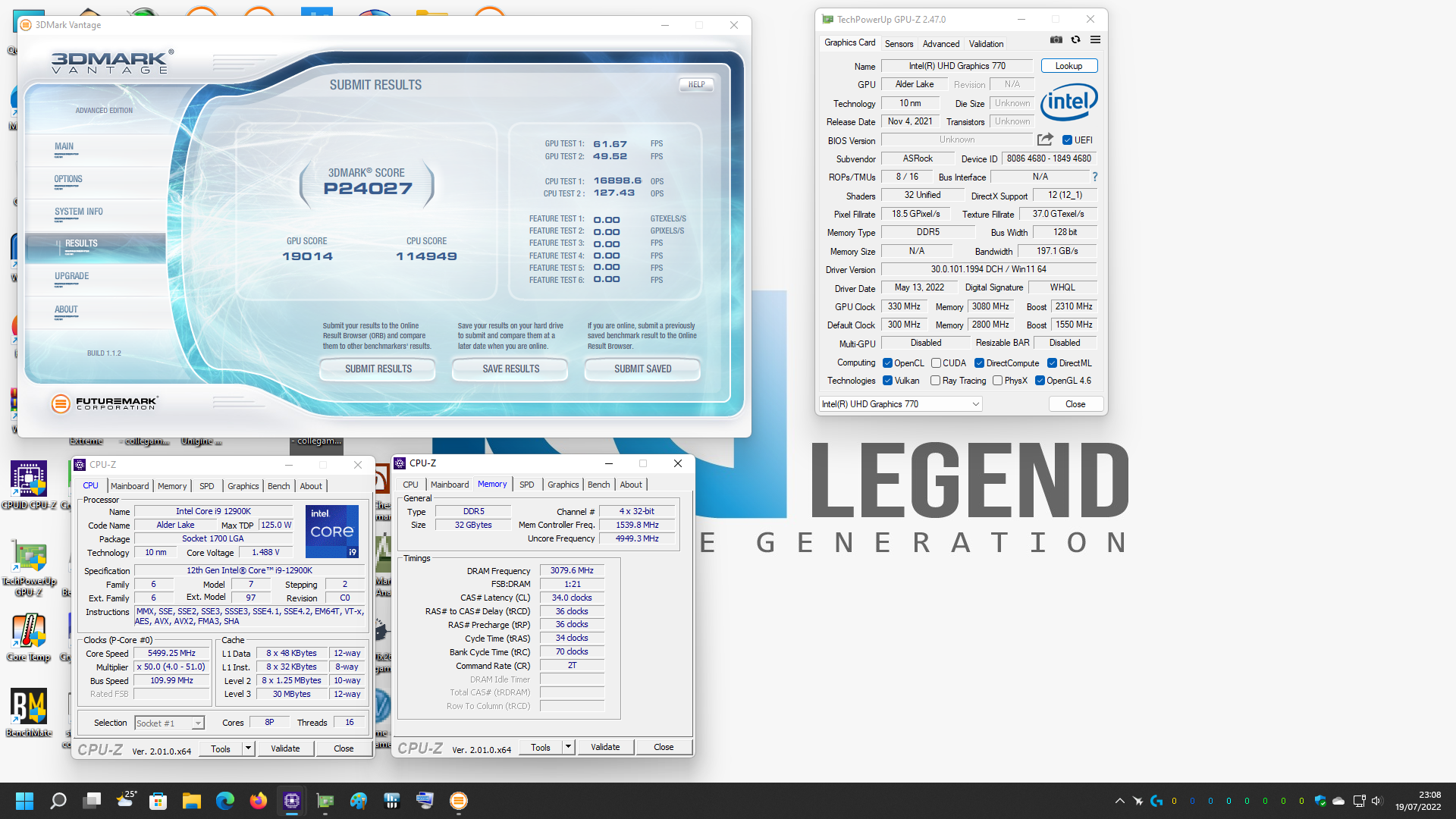Switch to CPU-Z via its taskbar icon
The image size is (1456, 819).
click(x=292, y=801)
